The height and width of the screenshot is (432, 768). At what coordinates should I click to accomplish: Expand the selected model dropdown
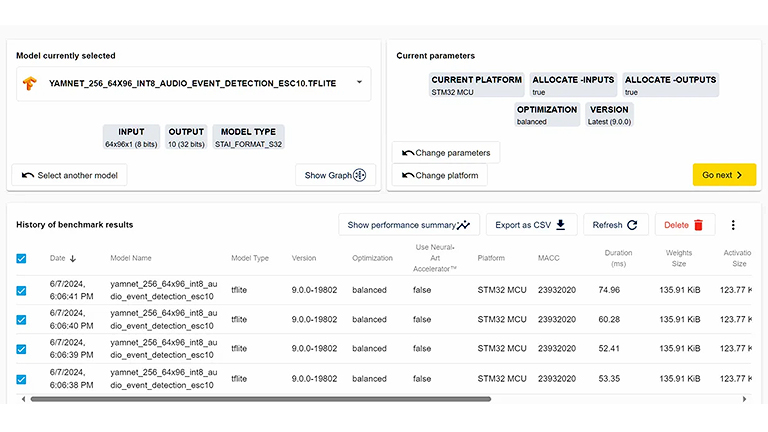pyautogui.click(x=359, y=83)
